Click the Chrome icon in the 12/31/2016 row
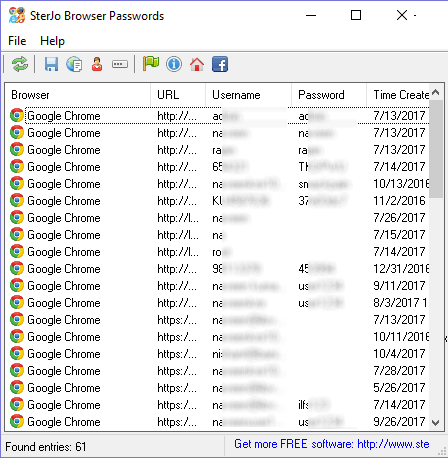 (x=17, y=268)
